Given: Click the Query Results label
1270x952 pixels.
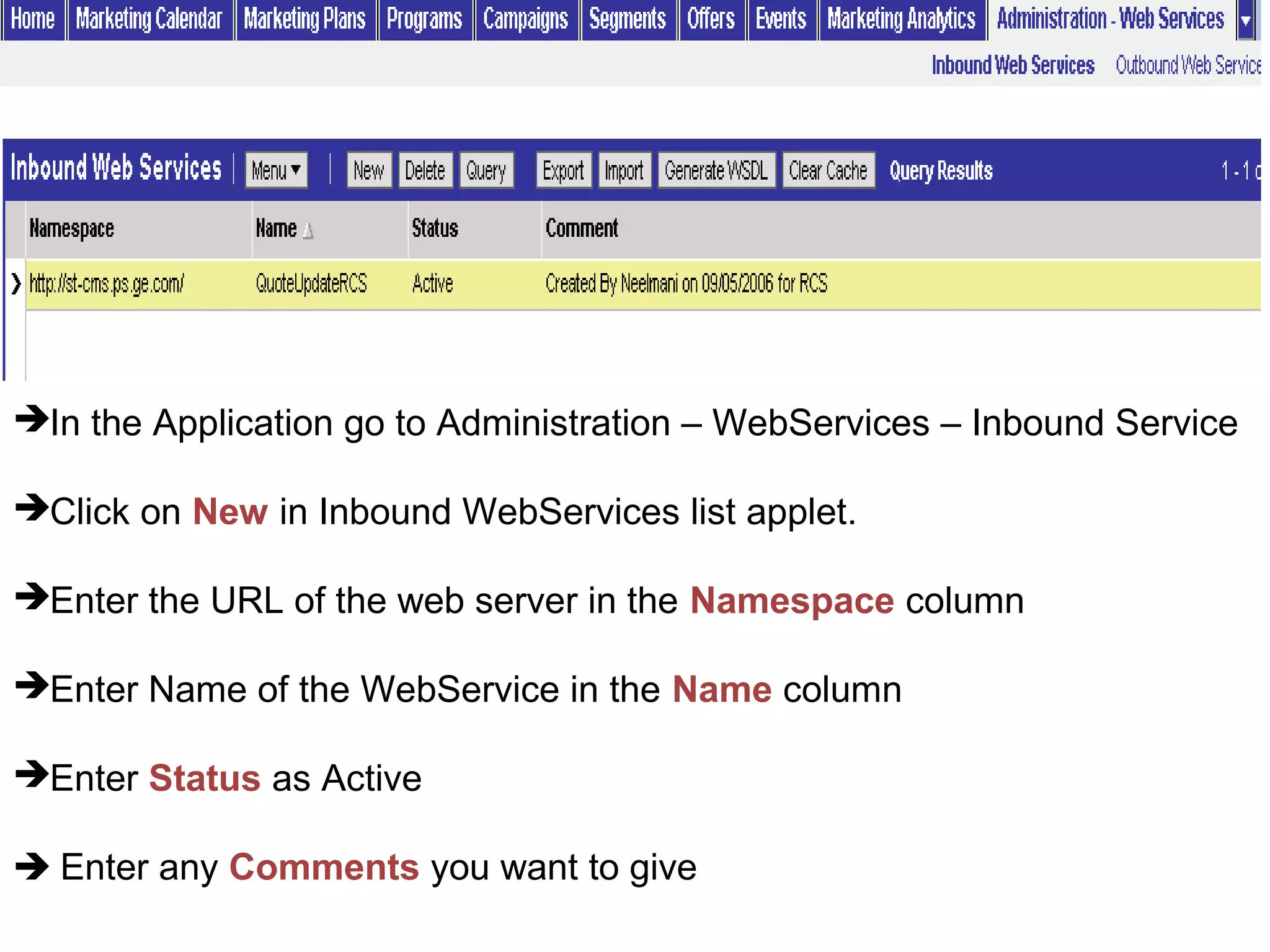Looking at the screenshot, I should click(941, 170).
